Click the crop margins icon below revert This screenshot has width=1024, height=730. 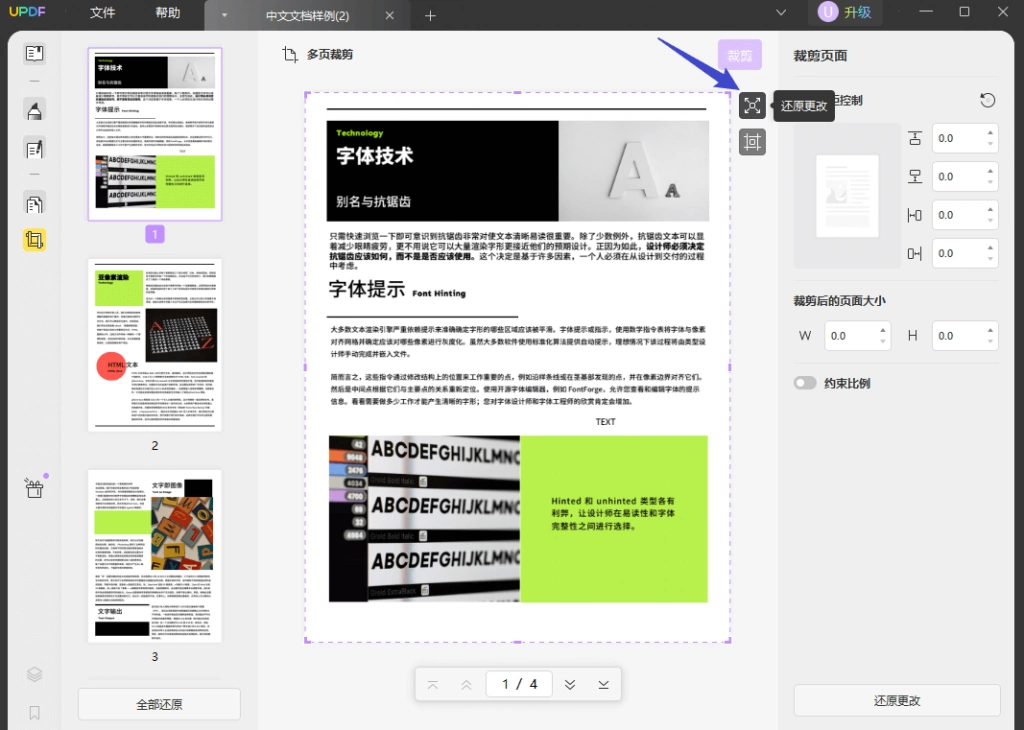click(752, 142)
